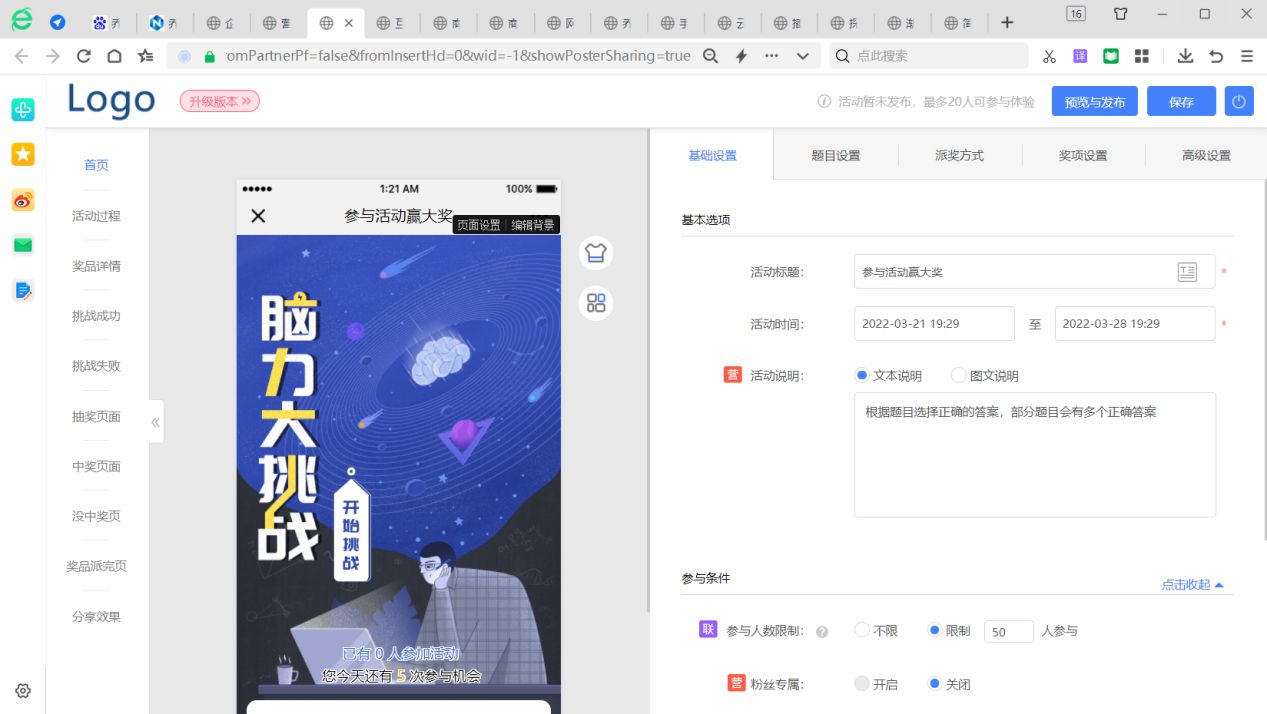Click the zoom magnifier in address bar
The image size is (1267, 714).
point(710,56)
